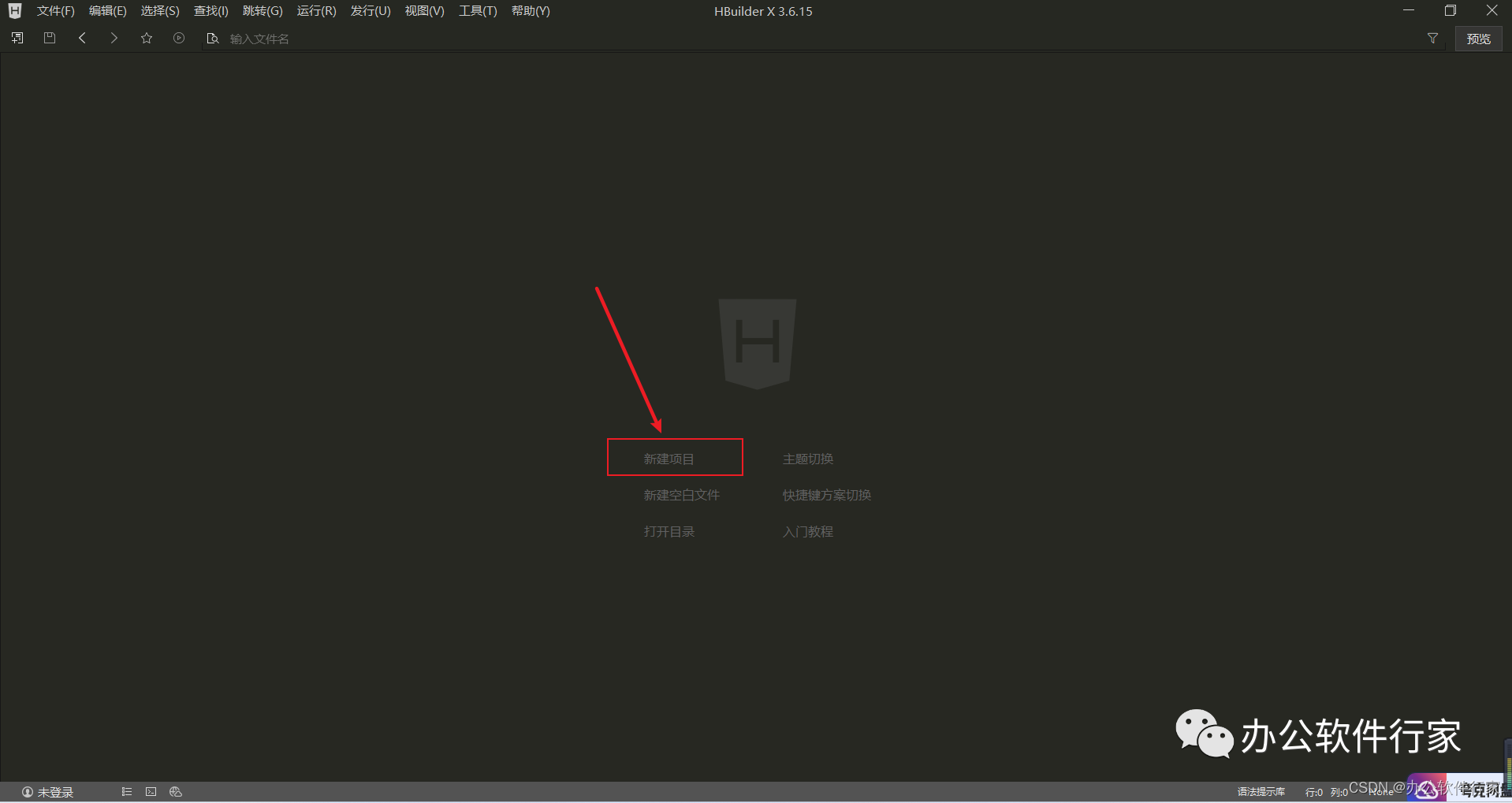Go back using the left arrow icon

coord(82,38)
